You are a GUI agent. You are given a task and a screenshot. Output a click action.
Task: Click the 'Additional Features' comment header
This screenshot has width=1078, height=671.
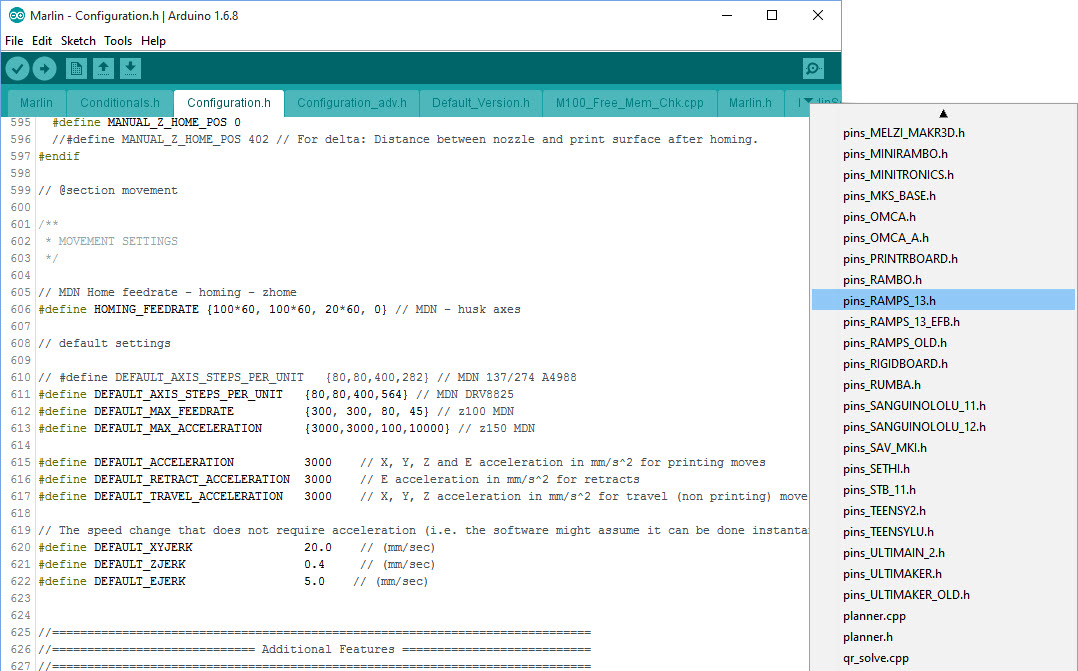tap(327, 649)
